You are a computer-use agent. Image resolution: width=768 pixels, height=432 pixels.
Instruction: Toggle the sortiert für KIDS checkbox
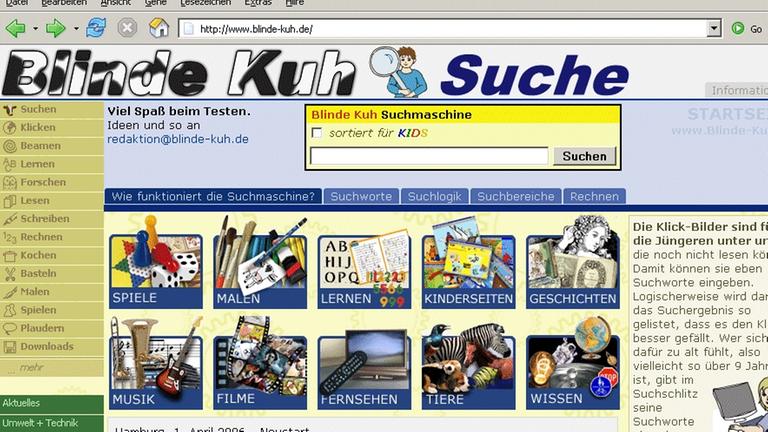(317, 133)
